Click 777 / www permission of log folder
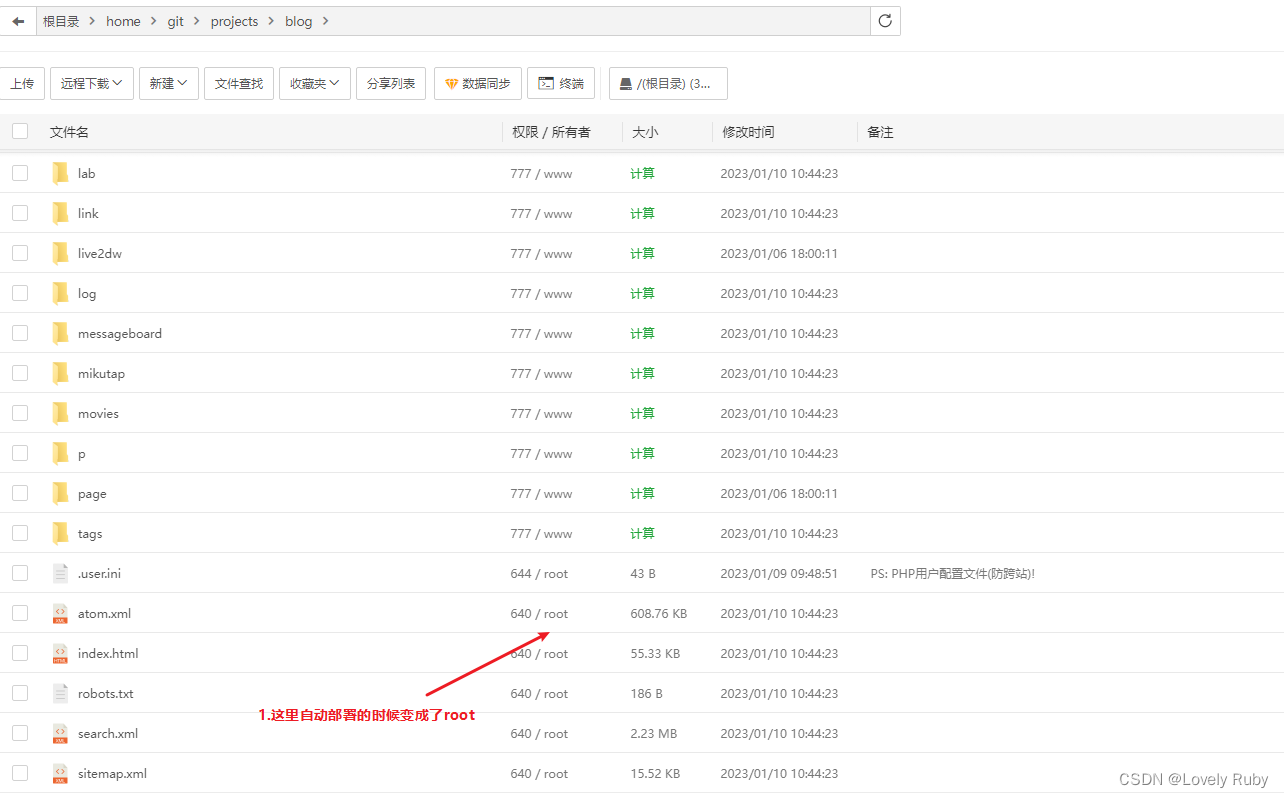This screenshot has width=1284, height=798. point(541,293)
